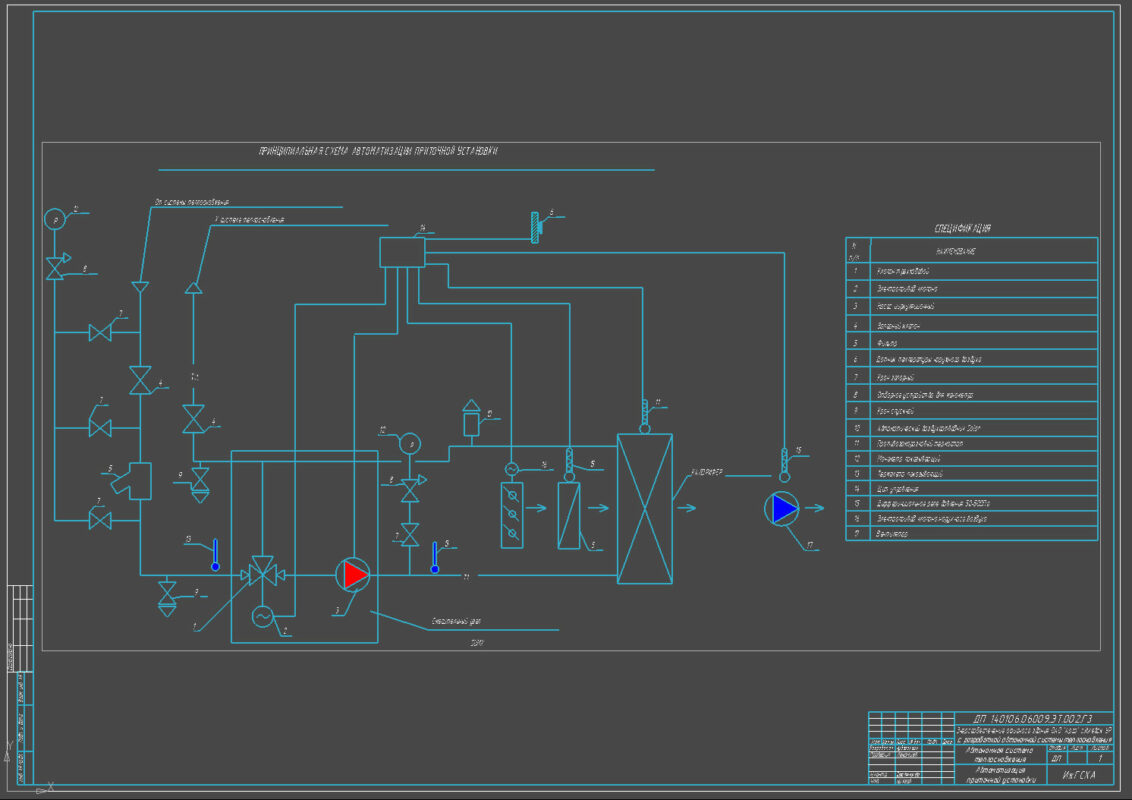Select the red circulation pump symbol
This screenshot has width=1132, height=800.
pos(352,575)
